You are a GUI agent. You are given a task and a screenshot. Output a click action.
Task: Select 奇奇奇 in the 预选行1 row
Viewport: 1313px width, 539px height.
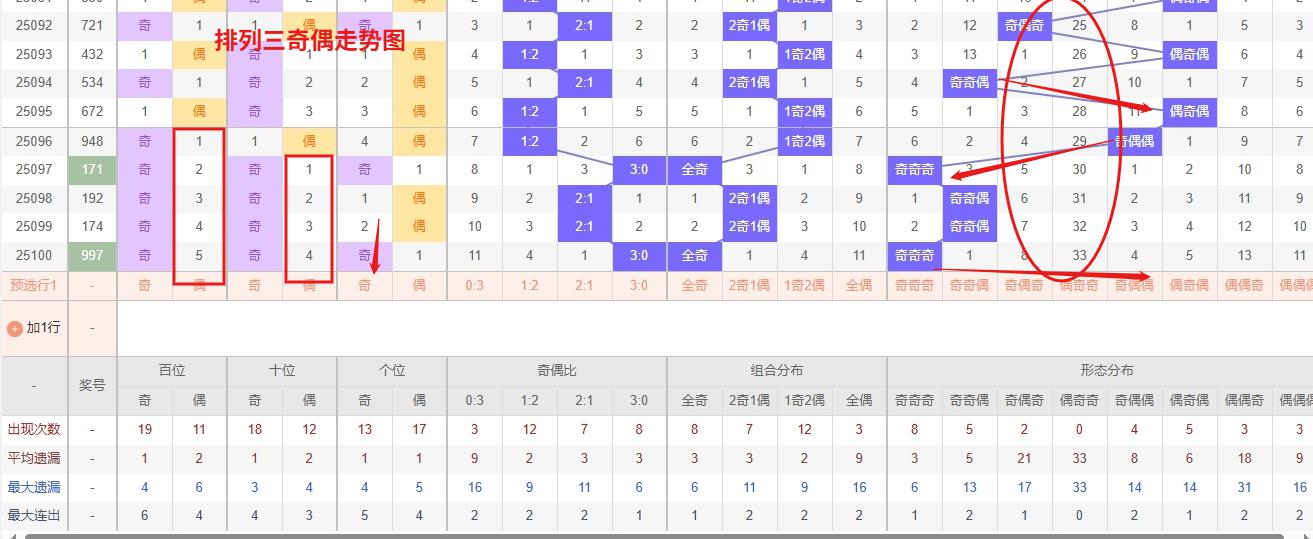(914, 285)
